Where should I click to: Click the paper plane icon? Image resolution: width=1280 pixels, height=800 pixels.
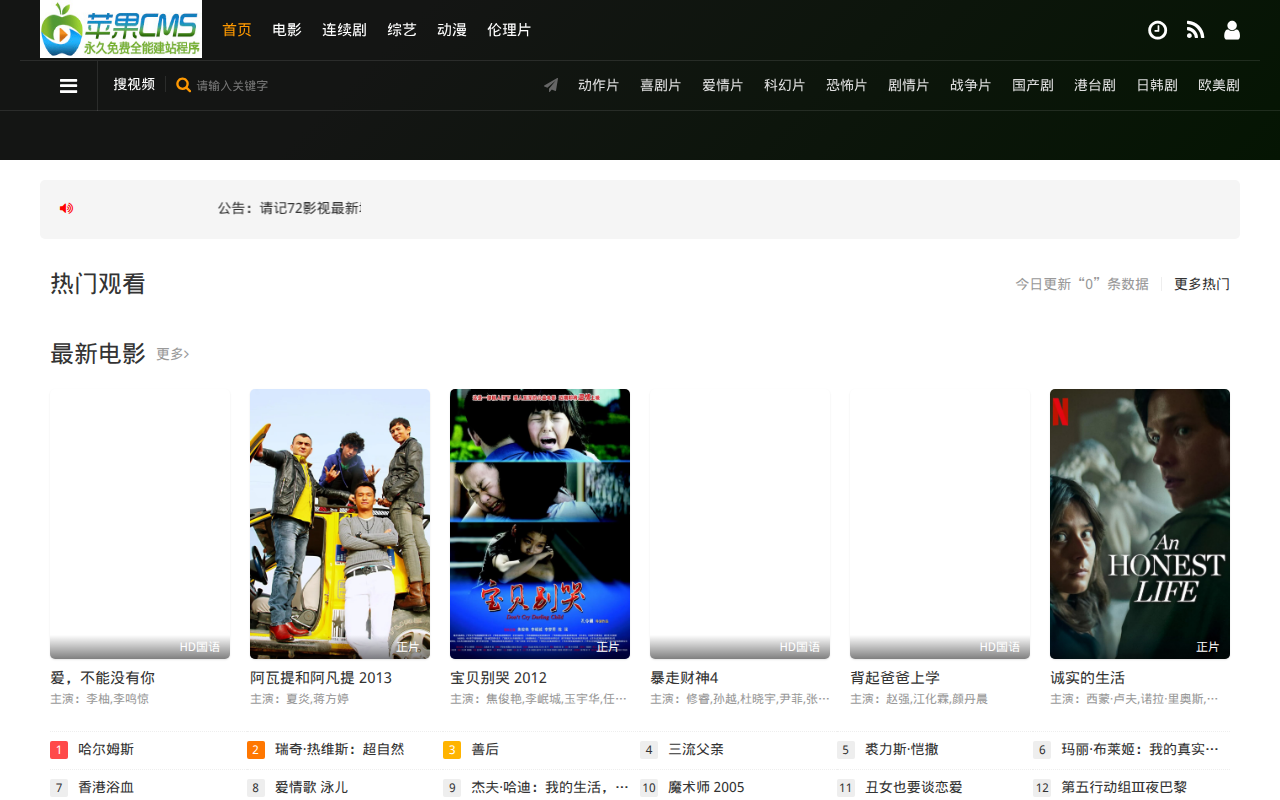coord(551,85)
